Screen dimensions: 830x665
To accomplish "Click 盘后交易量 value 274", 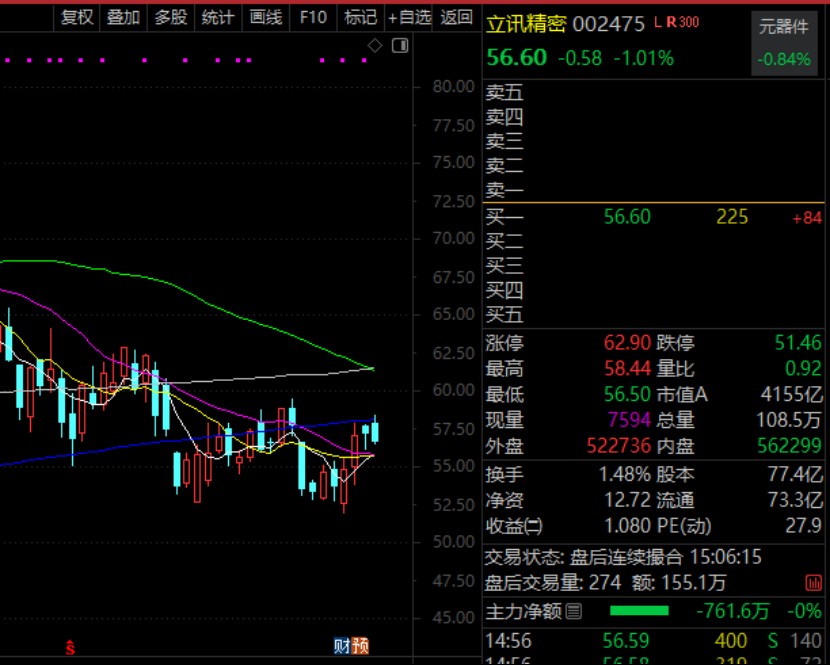I will click(605, 583).
